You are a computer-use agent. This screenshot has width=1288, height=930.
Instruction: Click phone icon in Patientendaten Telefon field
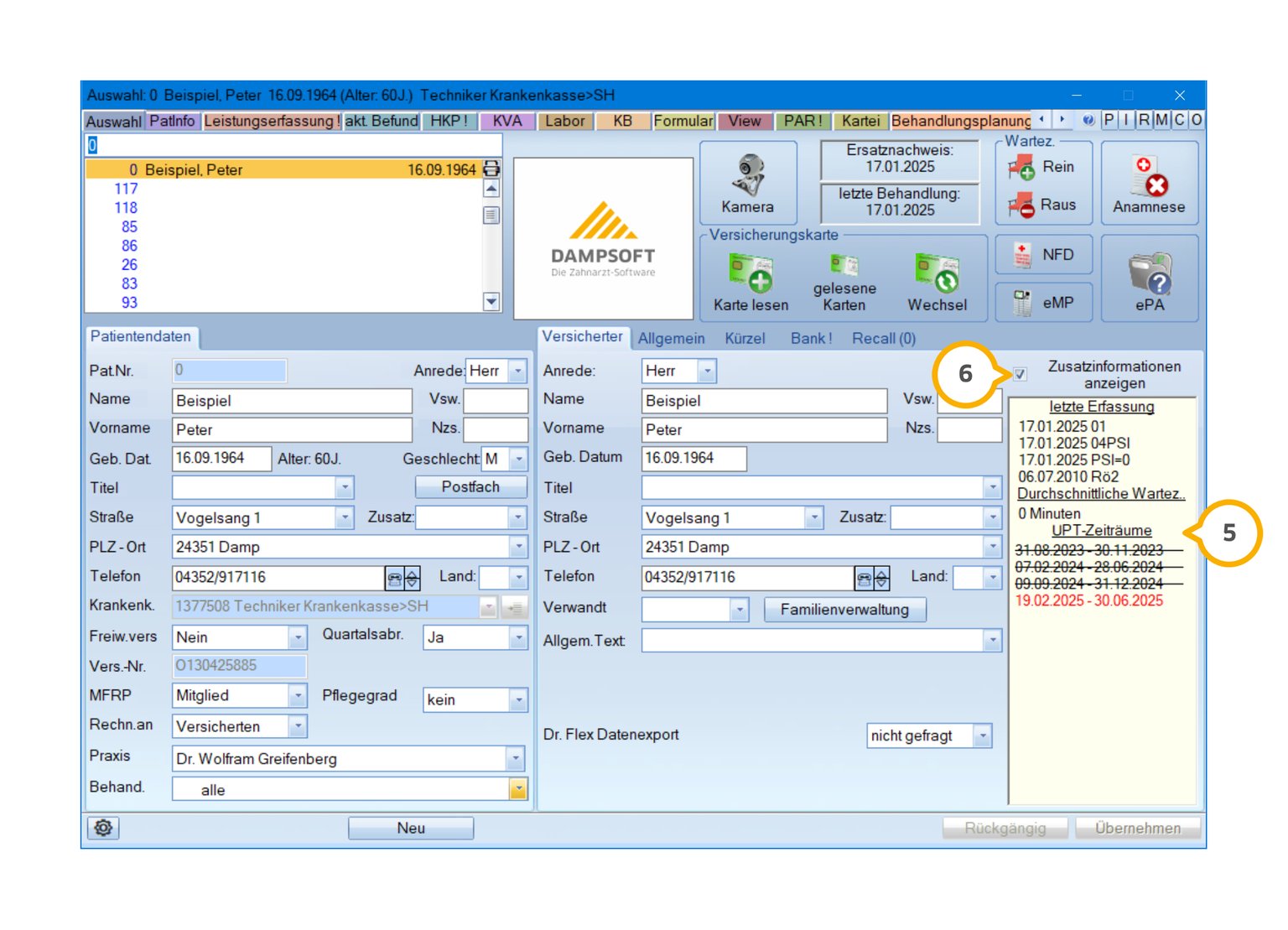pos(394,578)
